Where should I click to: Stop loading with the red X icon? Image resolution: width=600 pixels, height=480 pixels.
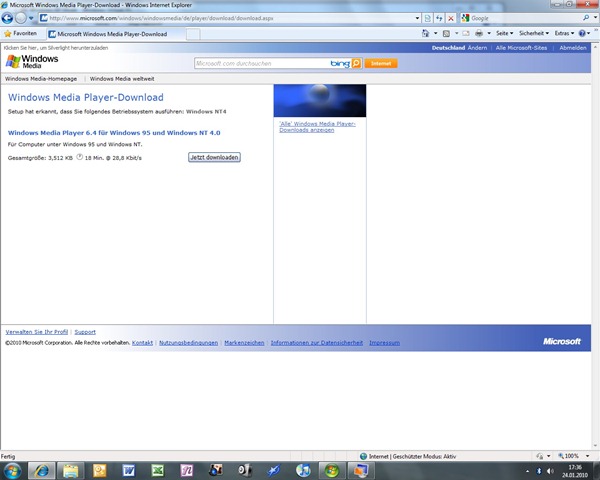[x=451, y=18]
